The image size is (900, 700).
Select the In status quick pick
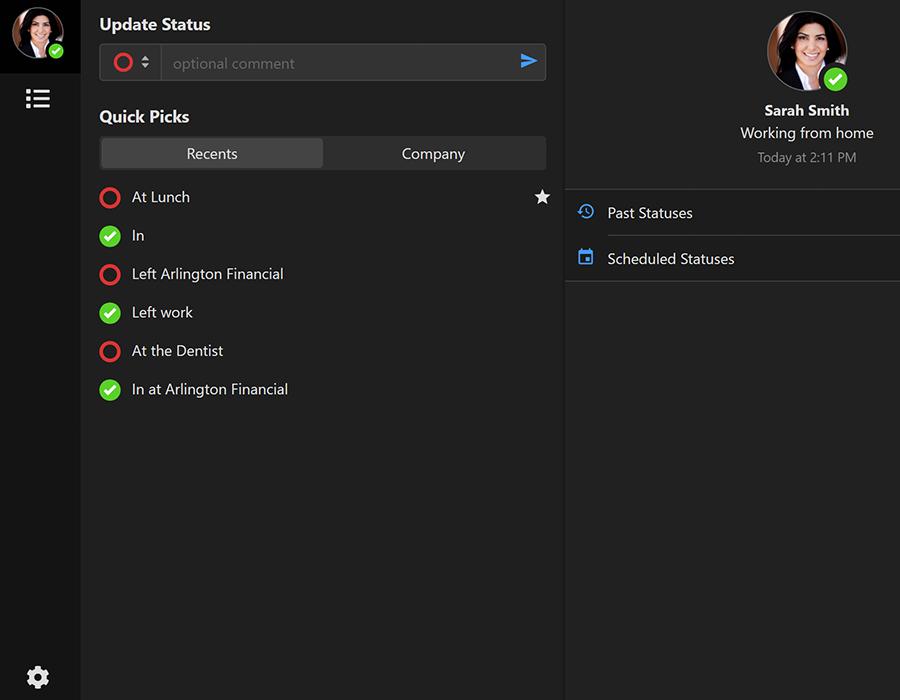138,236
